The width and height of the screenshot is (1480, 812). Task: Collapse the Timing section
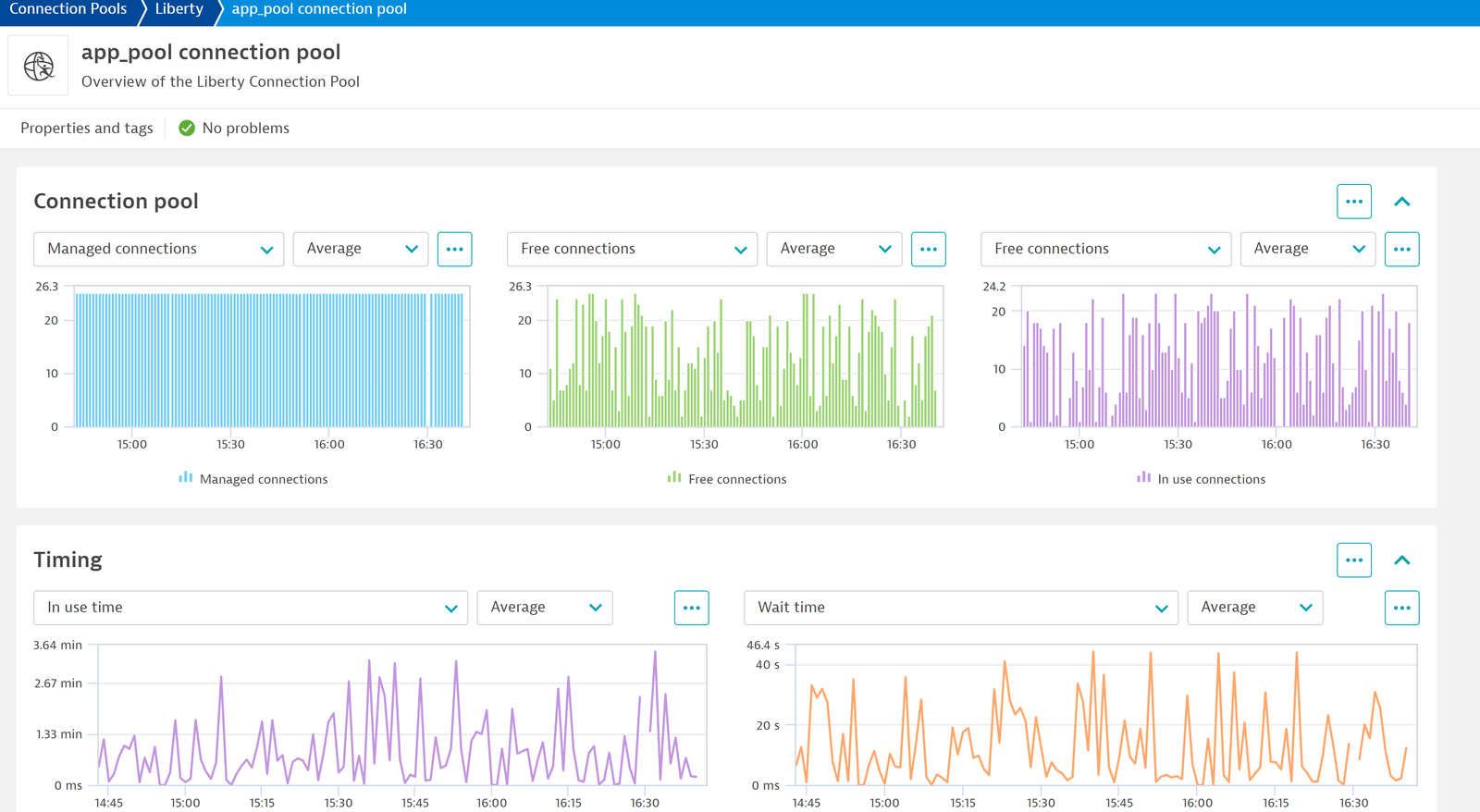coord(1402,560)
